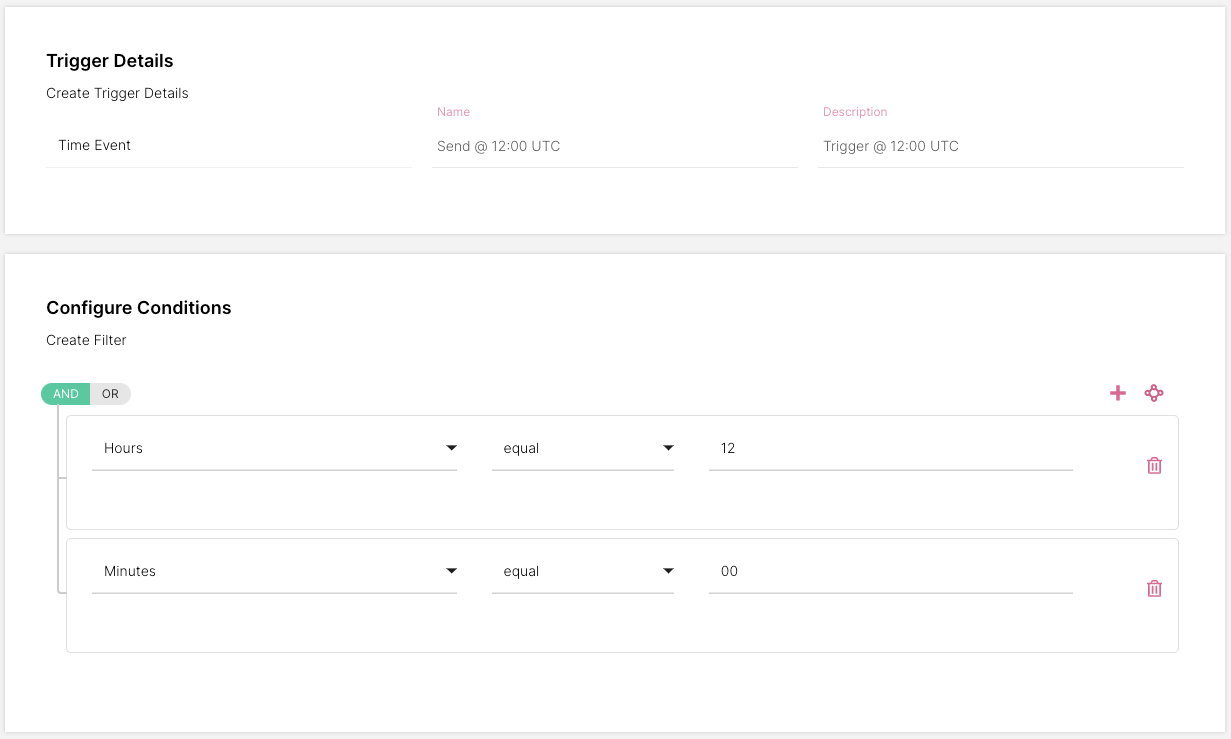Select the AND logic toggle

point(66,394)
